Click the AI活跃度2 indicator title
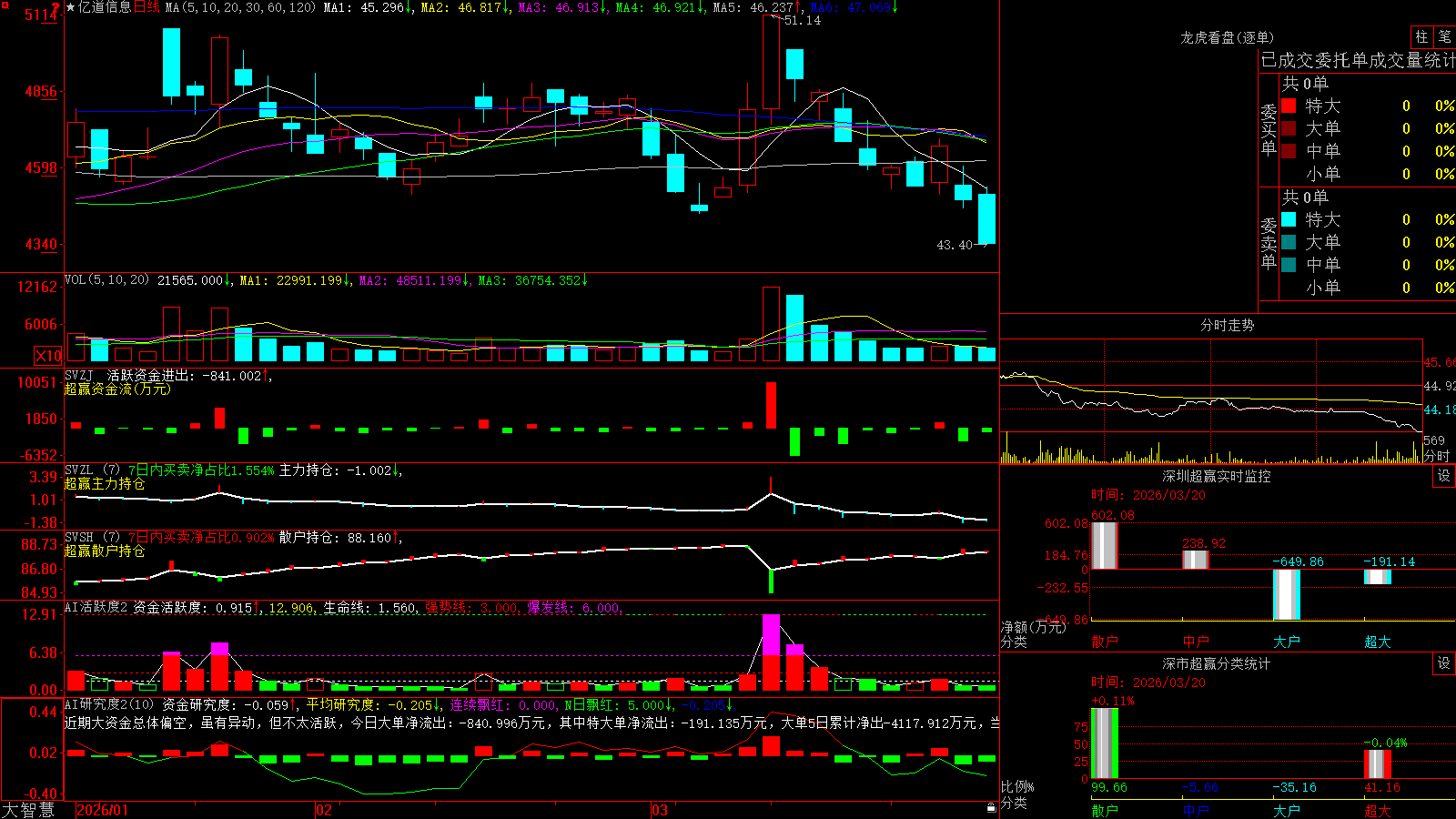The image size is (1456, 819). coord(96,607)
